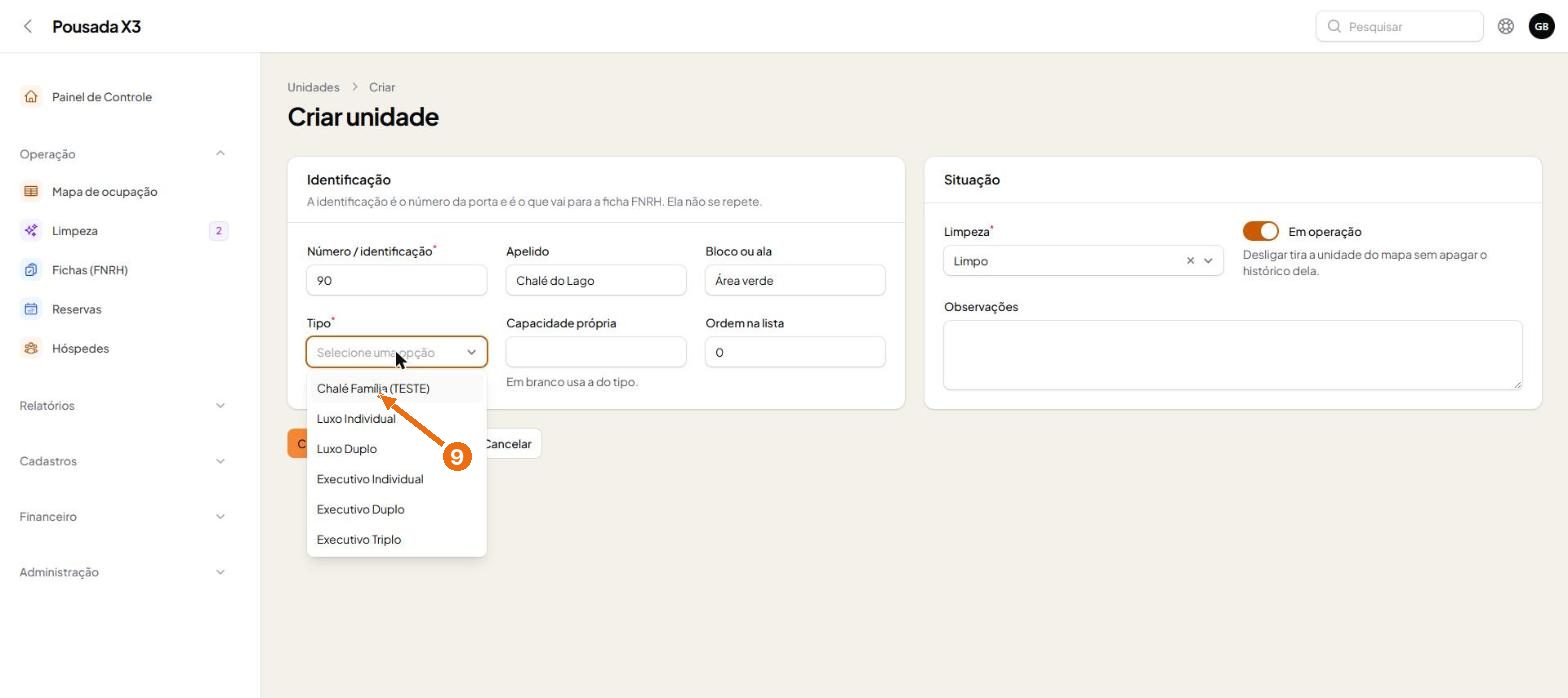The image size is (1568, 698).
Task: Toggle the Em operação switch
Action: click(1261, 231)
